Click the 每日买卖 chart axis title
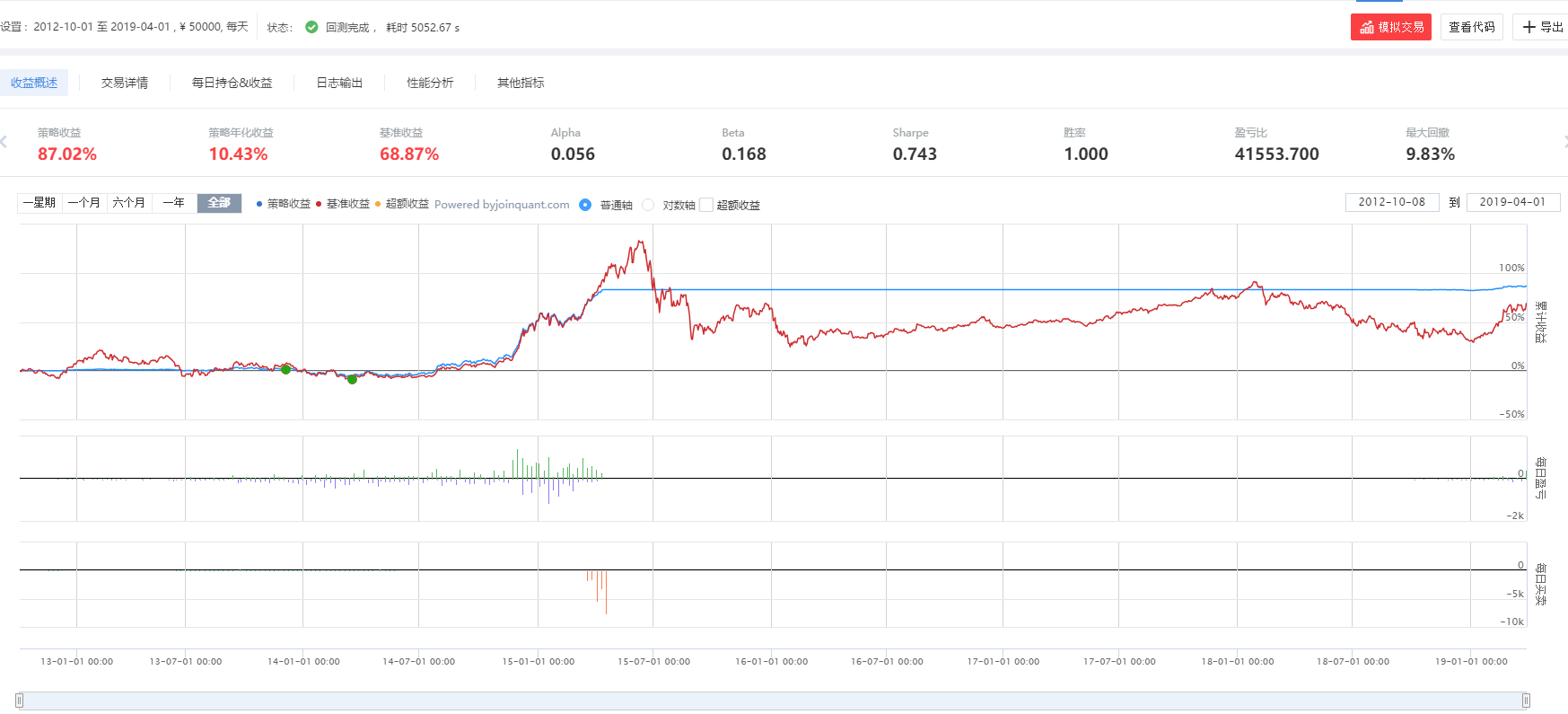This screenshot has width=1568, height=714. (1540, 584)
